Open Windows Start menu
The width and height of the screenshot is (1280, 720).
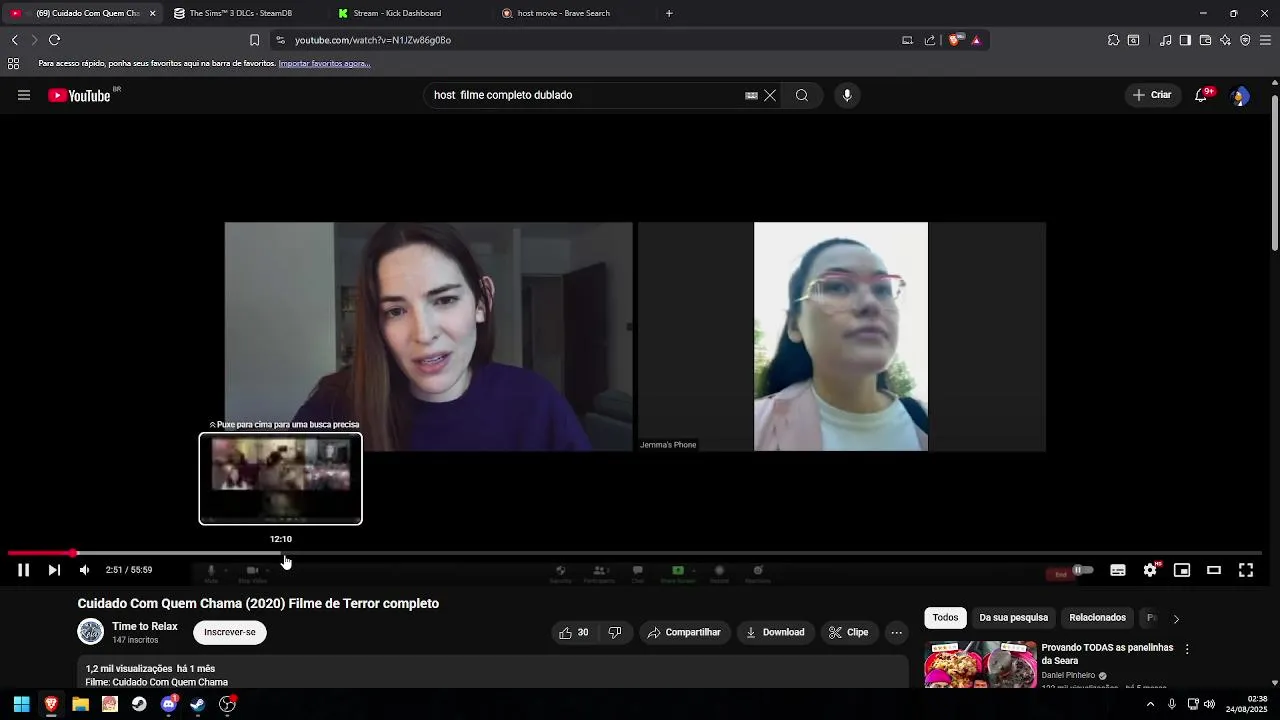pos(21,704)
